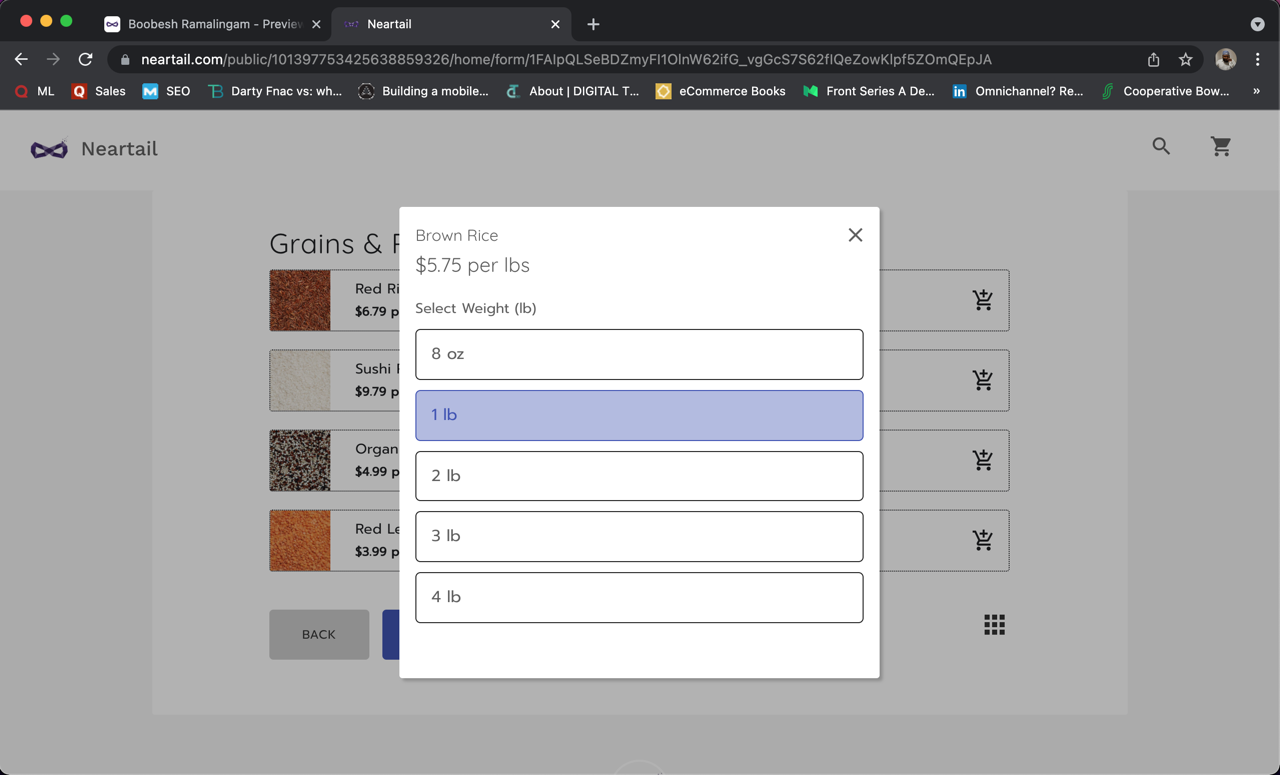Select the 8 oz weight option
1280x775 pixels.
[639, 354]
